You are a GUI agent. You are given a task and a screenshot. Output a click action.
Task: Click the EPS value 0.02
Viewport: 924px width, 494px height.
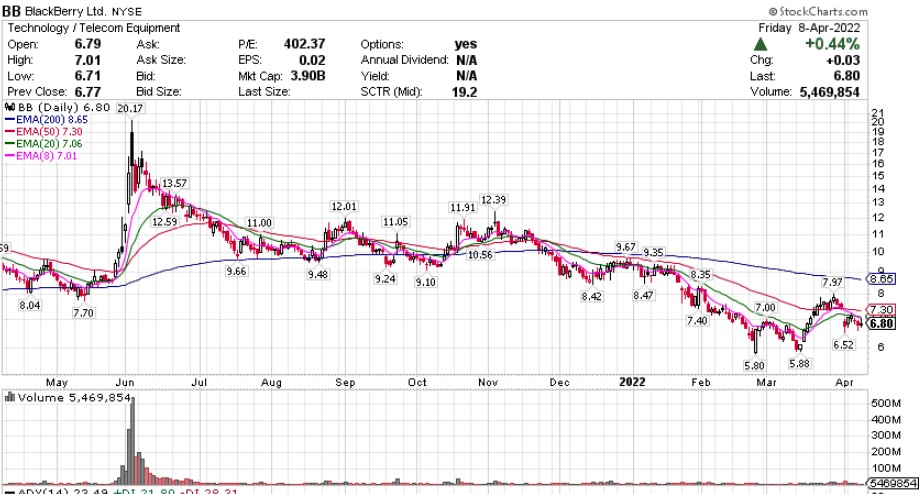313,60
